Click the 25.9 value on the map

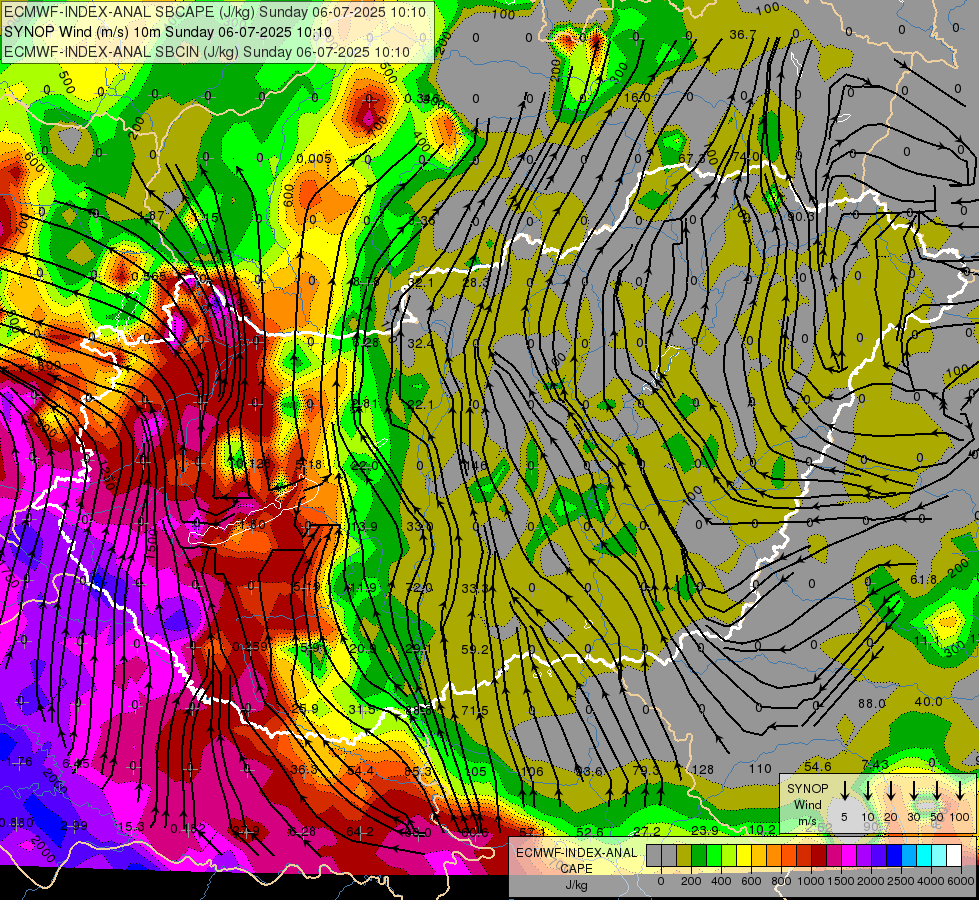(305, 709)
